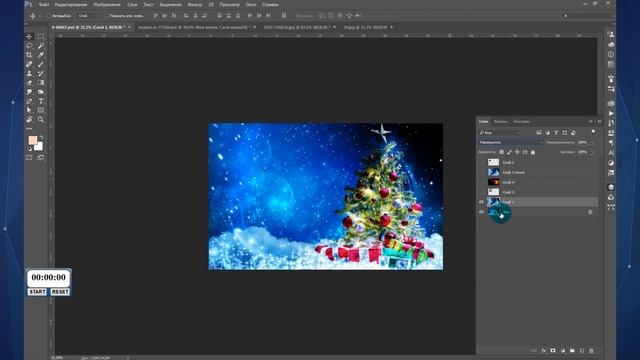Hide the Фон background layer eye
640x360 pixels.
pos(481,212)
